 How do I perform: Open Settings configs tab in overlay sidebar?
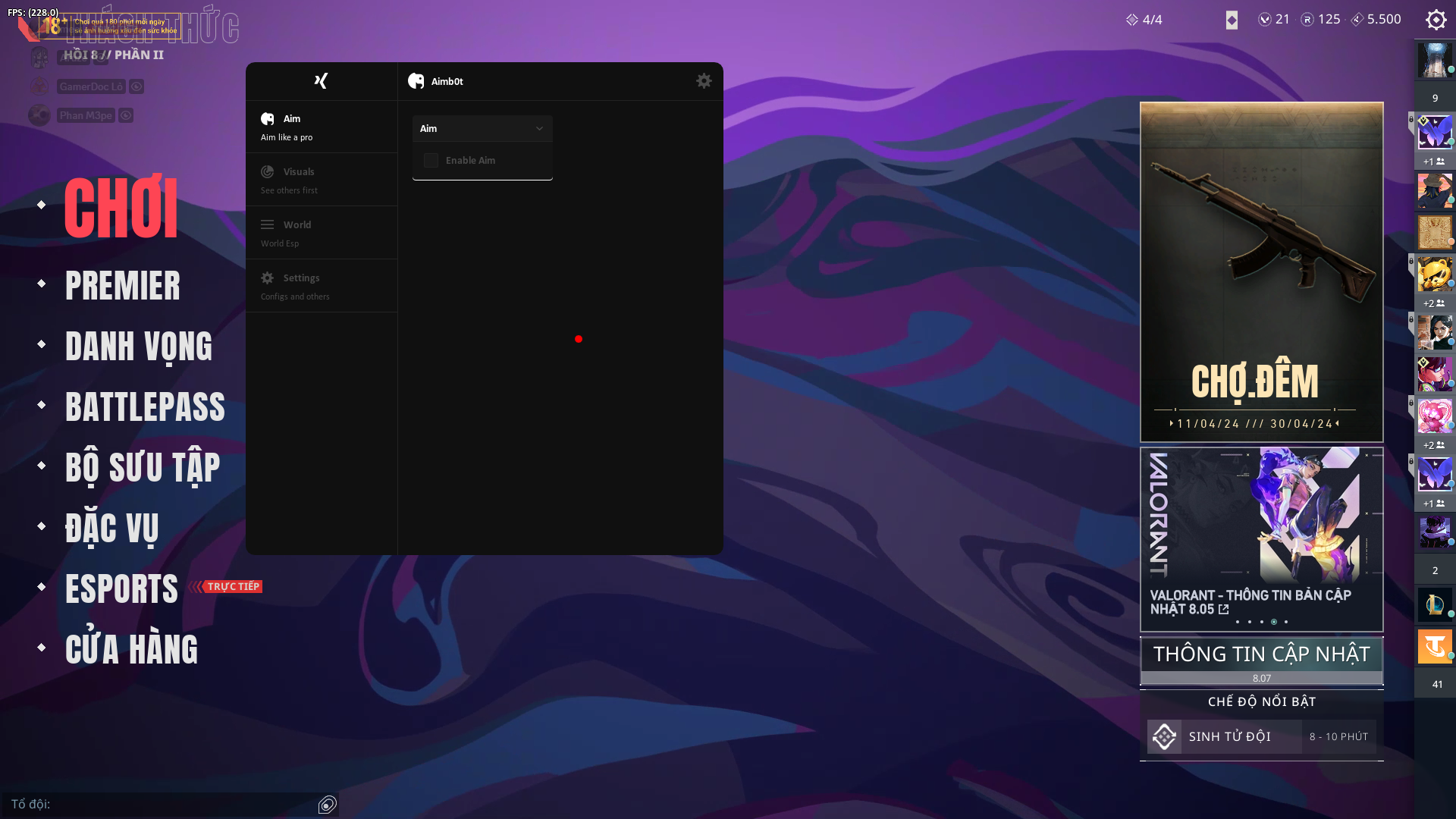click(x=322, y=286)
